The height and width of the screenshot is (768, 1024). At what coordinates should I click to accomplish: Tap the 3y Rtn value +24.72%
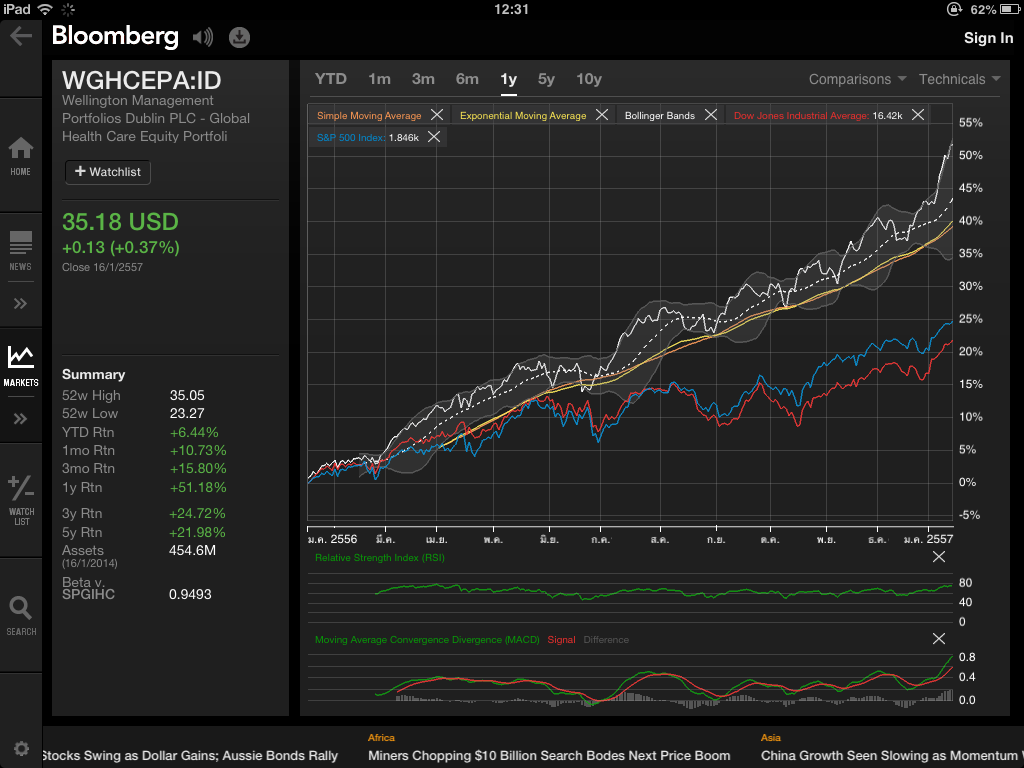click(x=197, y=513)
